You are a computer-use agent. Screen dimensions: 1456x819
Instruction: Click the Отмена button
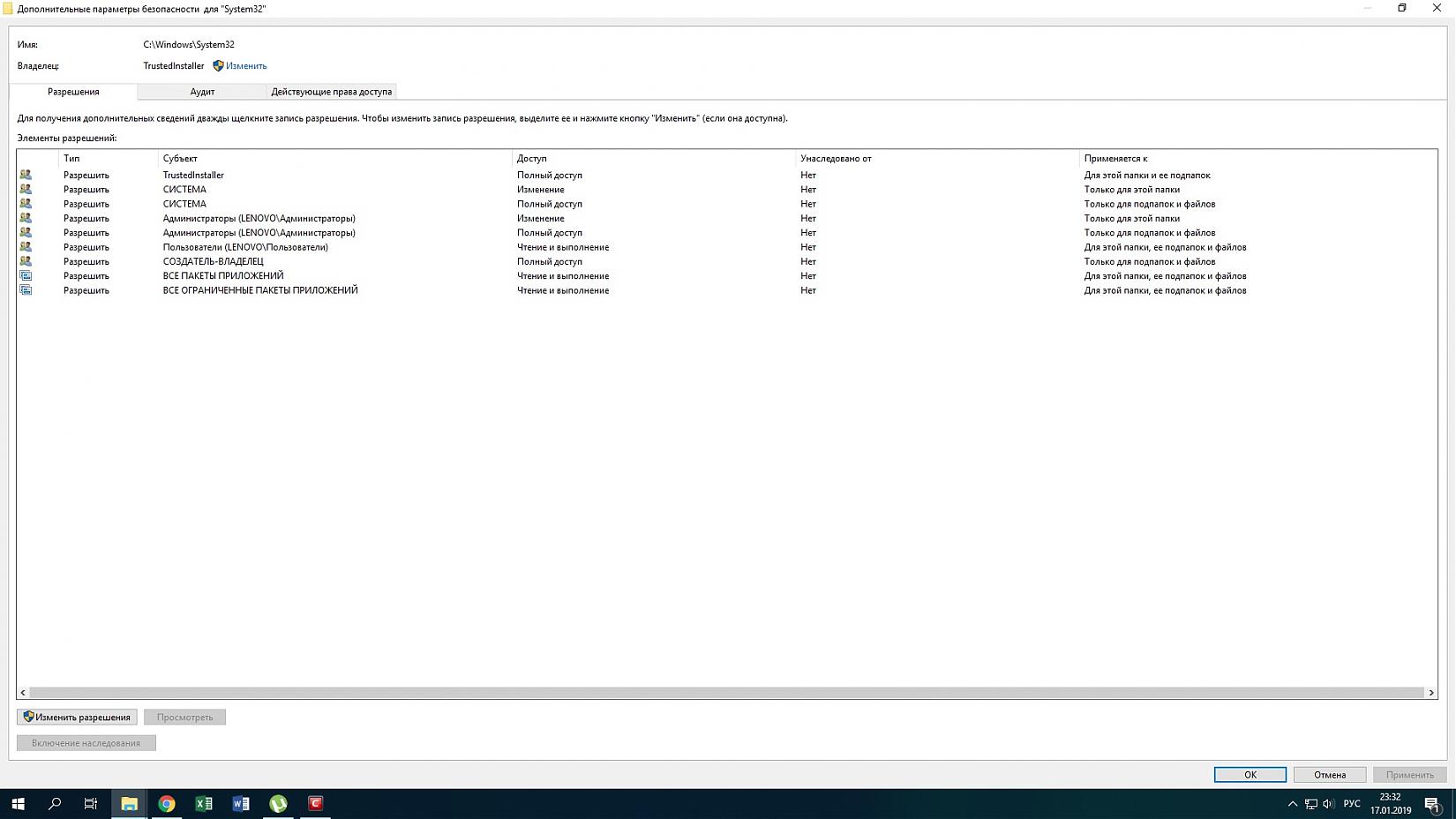(1329, 775)
